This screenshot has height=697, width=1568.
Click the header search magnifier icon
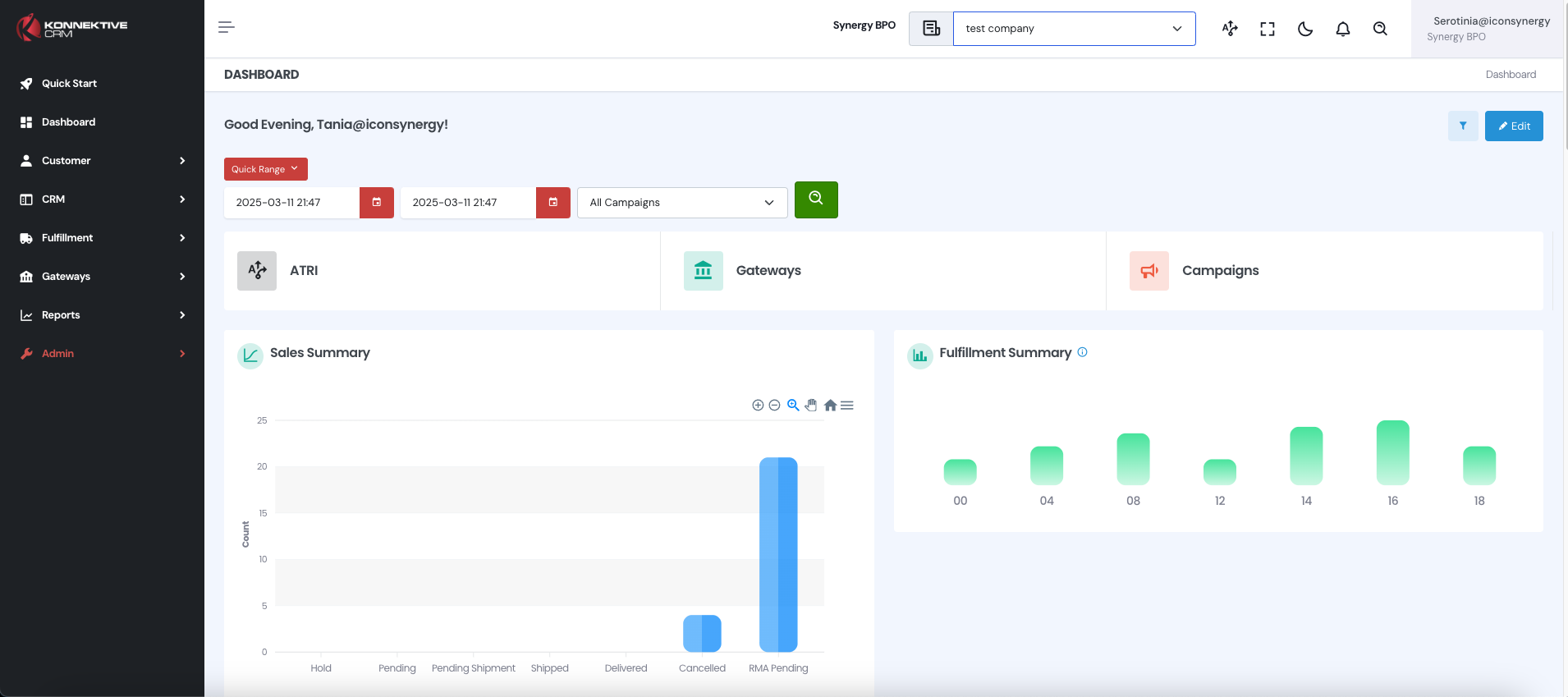(1380, 29)
